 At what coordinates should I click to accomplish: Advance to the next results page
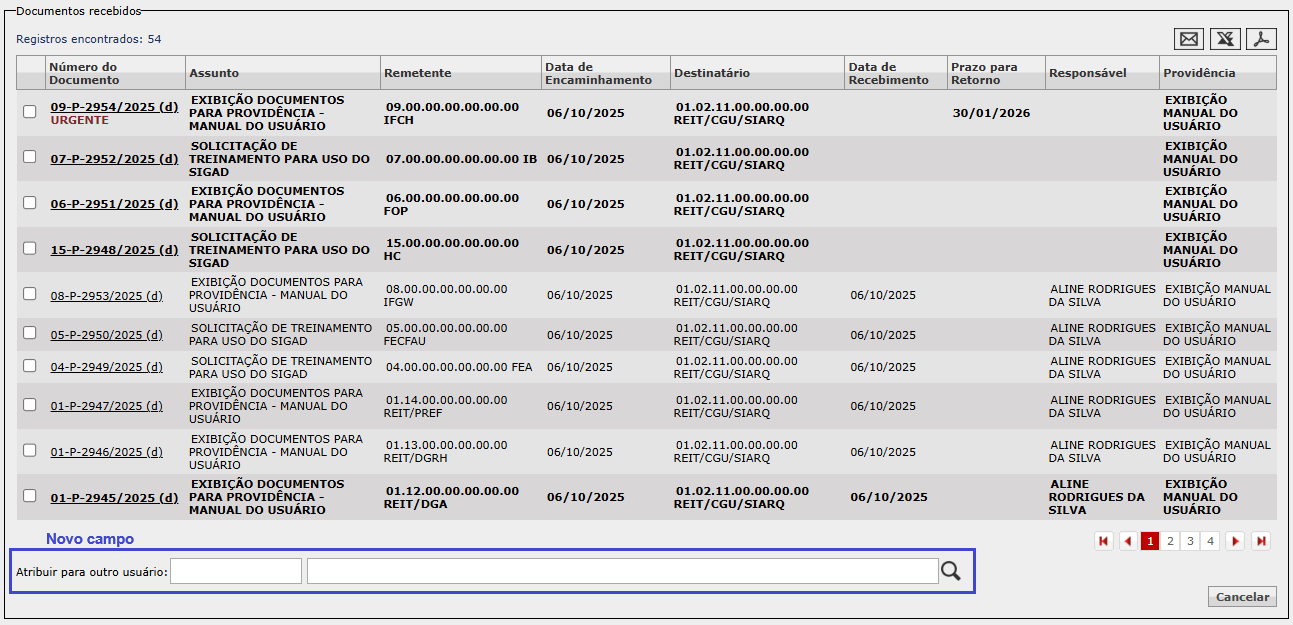tap(1236, 541)
